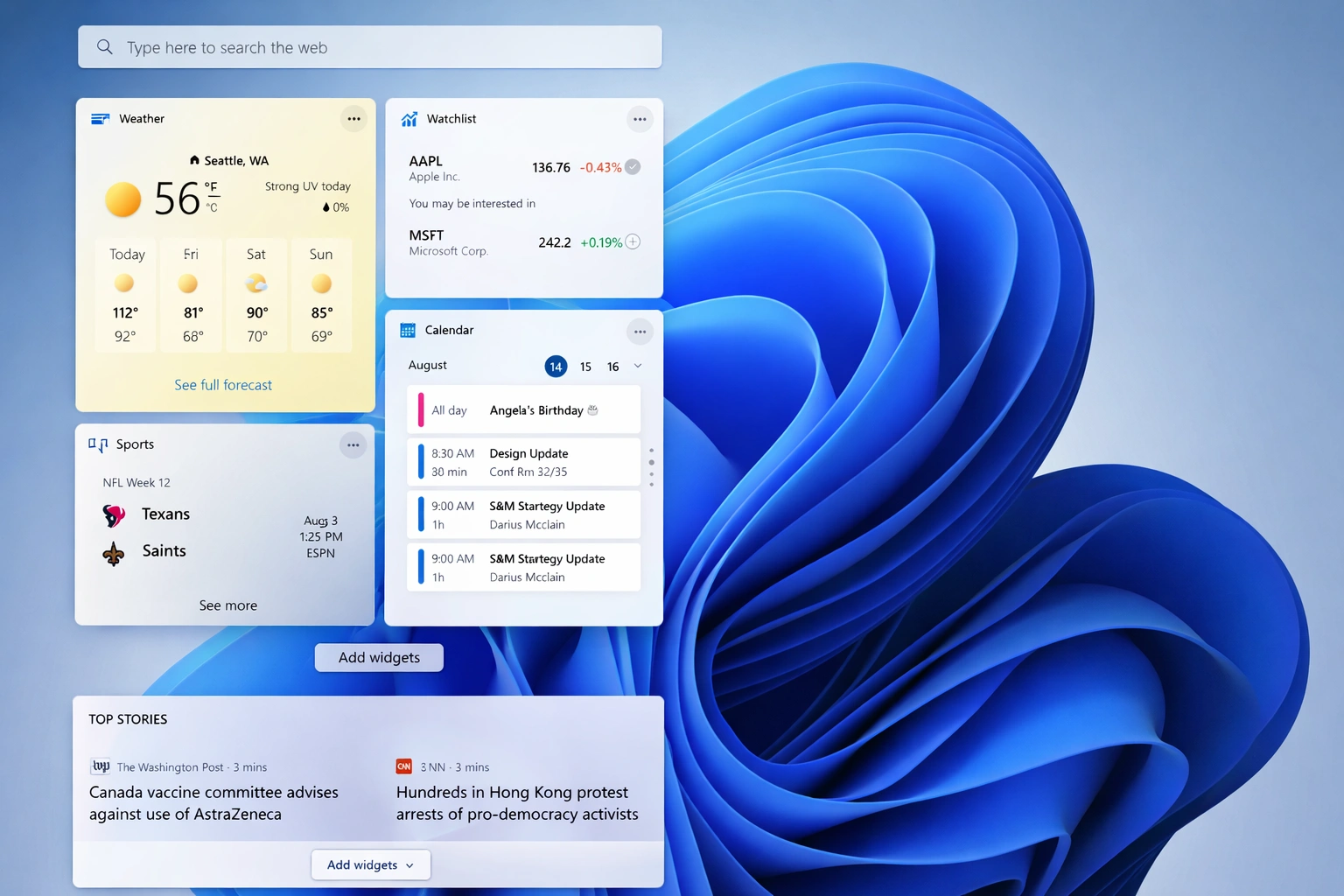Expand the calendar date picker chevron
The width and height of the screenshot is (1344, 896).
(638, 366)
